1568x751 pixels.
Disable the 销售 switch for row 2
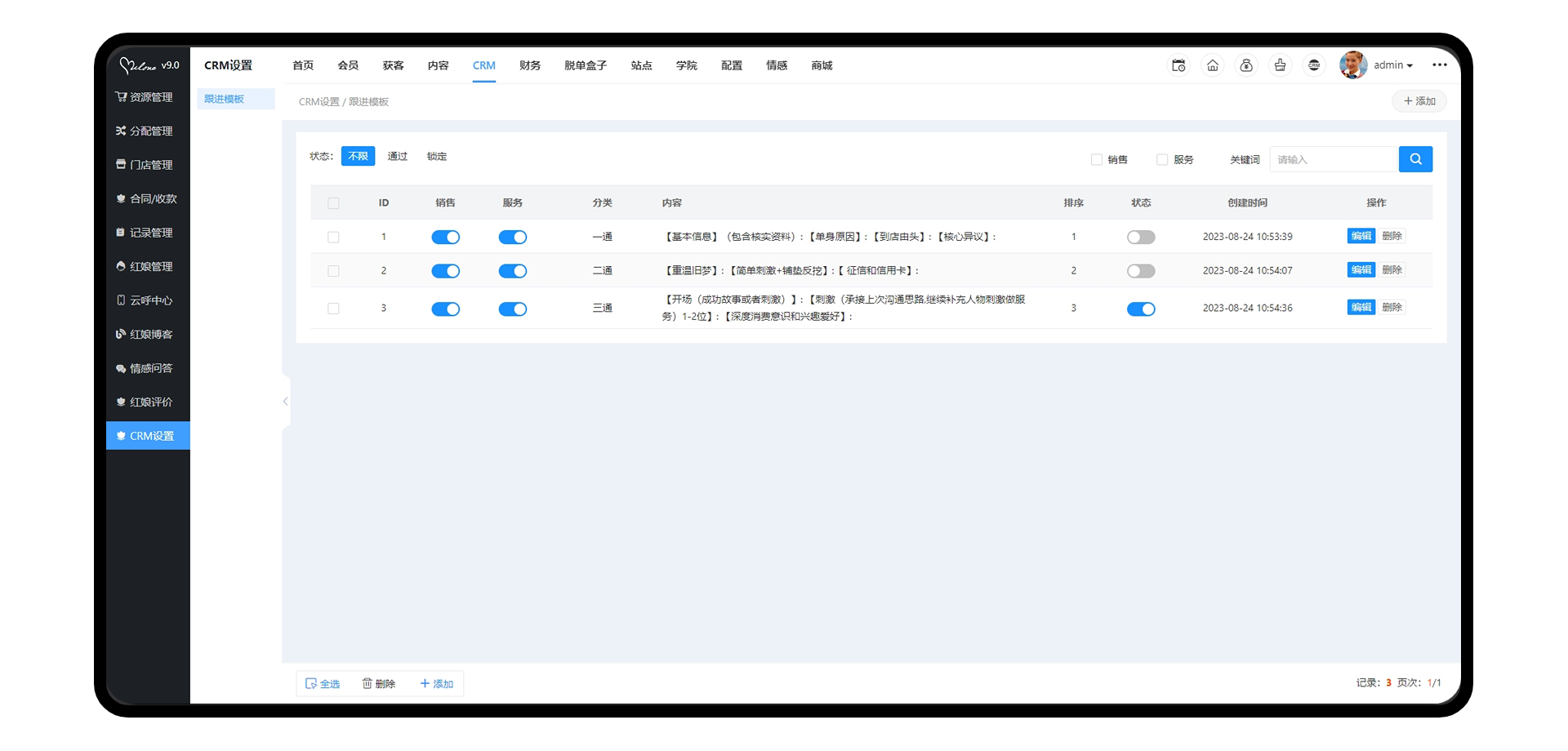(x=445, y=271)
